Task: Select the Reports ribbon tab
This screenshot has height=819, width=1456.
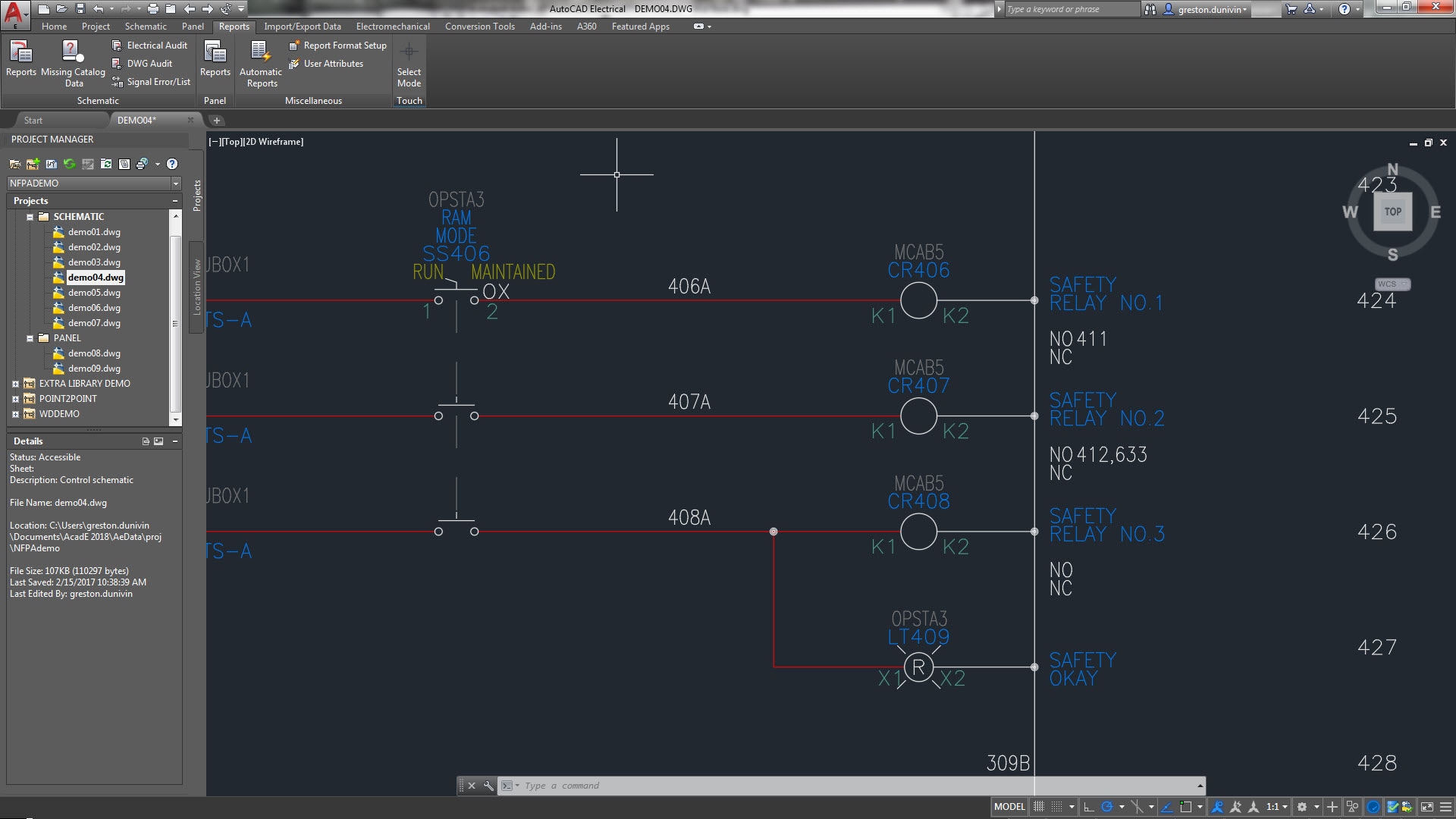Action: pos(234,27)
